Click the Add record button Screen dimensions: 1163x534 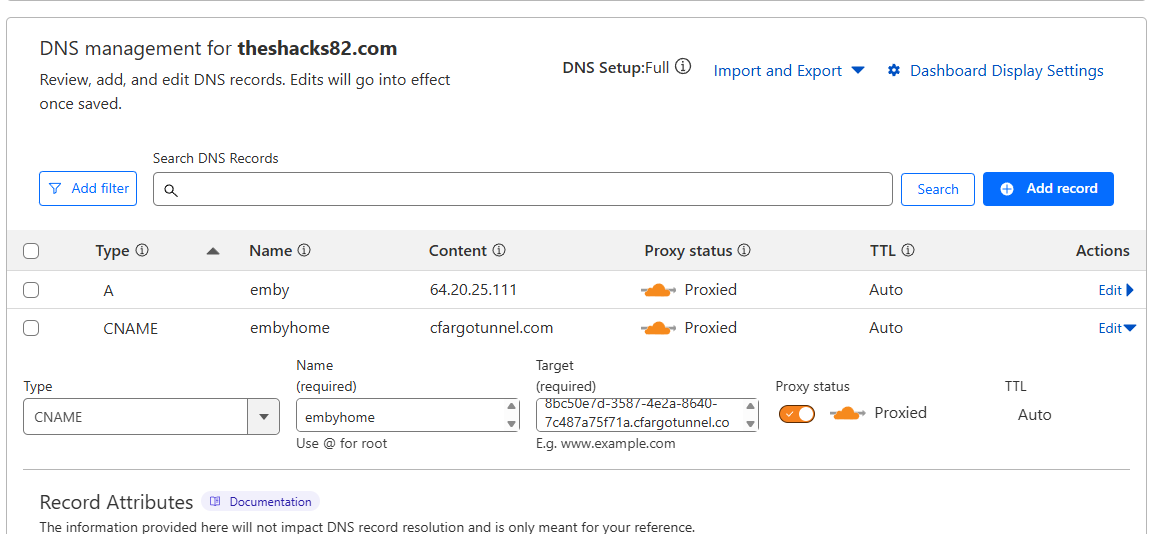coord(1048,189)
